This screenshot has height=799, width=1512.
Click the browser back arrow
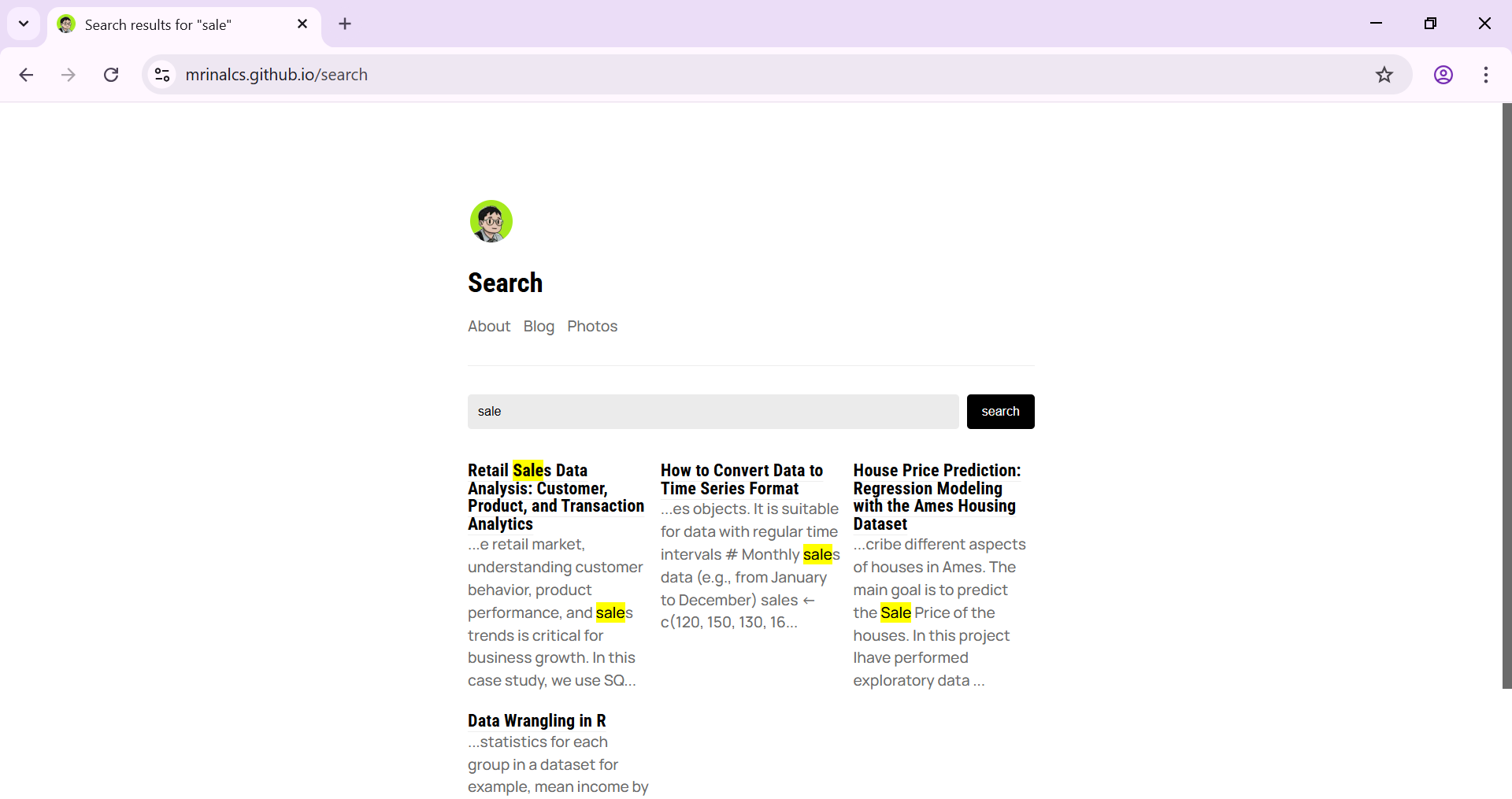(x=26, y=75)
